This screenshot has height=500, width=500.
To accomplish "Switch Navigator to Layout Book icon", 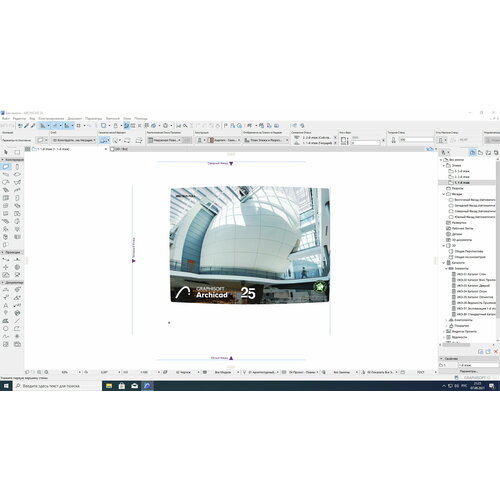I will 488,152.
